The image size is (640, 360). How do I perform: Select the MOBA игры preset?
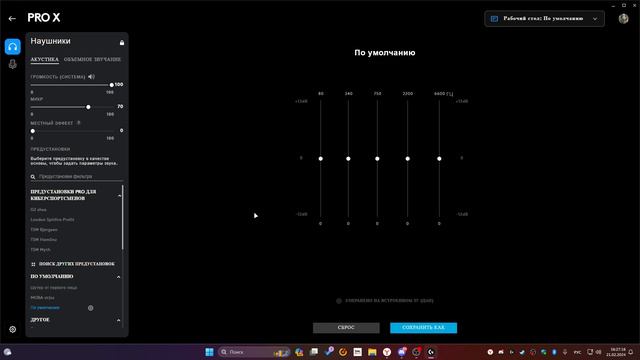42,298
